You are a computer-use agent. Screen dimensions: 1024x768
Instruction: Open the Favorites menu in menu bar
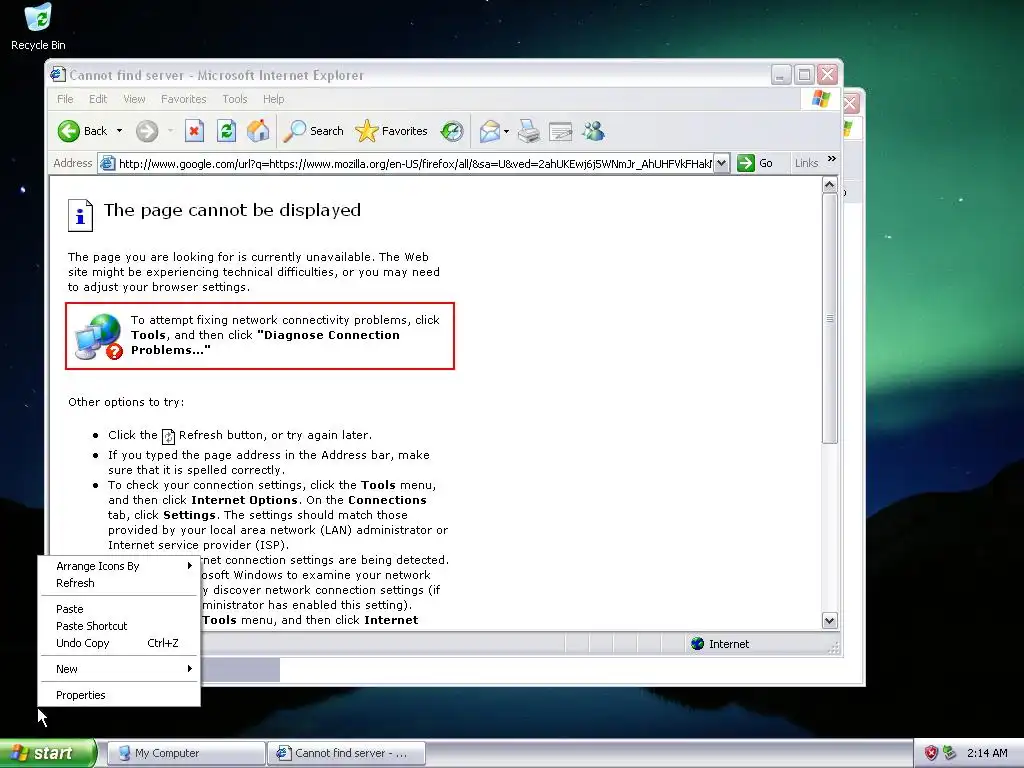coord(184,99)
